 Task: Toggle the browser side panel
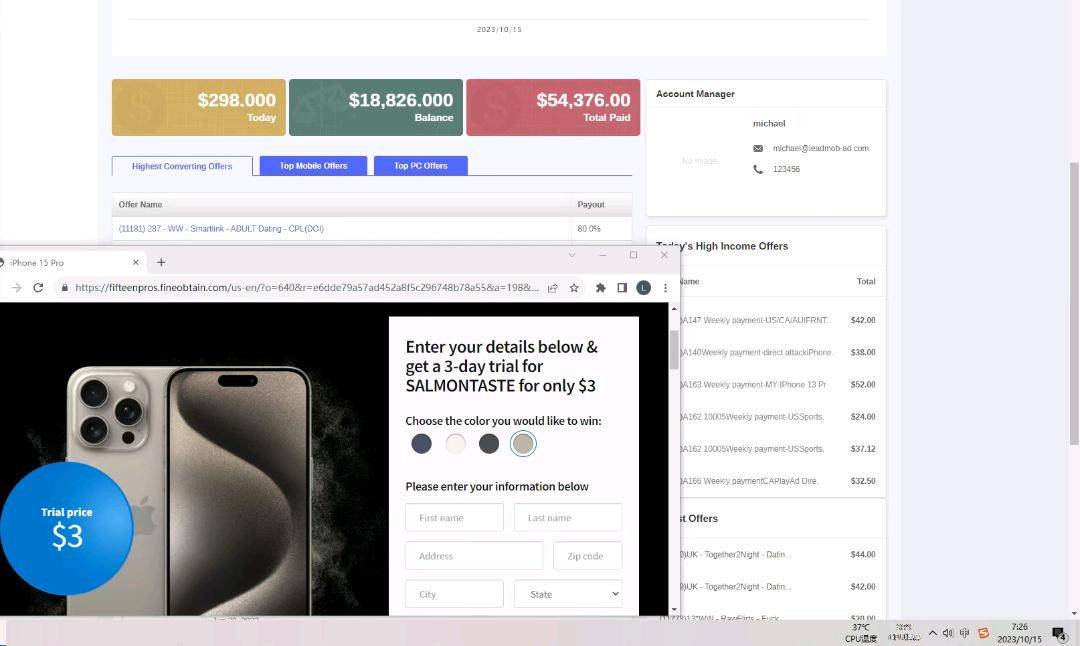(x=622, y=288)
